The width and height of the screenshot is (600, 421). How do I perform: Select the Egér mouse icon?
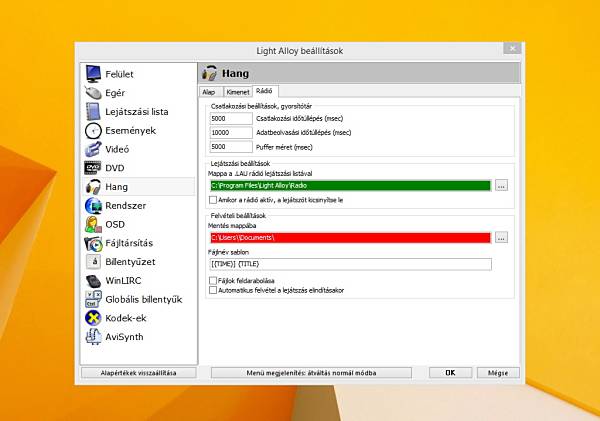click(x=93, y=93)
